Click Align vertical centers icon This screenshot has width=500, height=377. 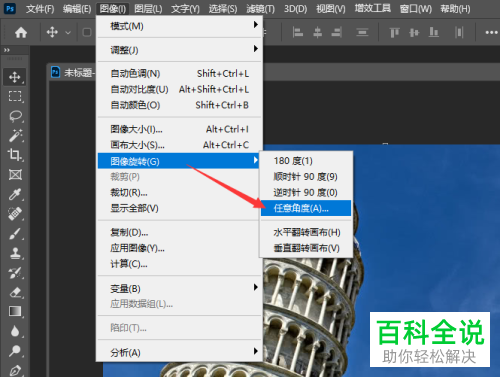tap(414, 32)
